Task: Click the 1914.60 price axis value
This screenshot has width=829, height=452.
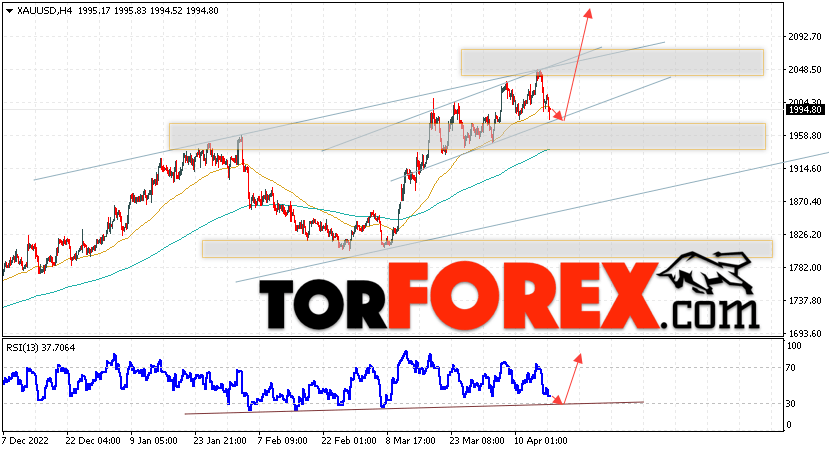Action: [805, 169]
